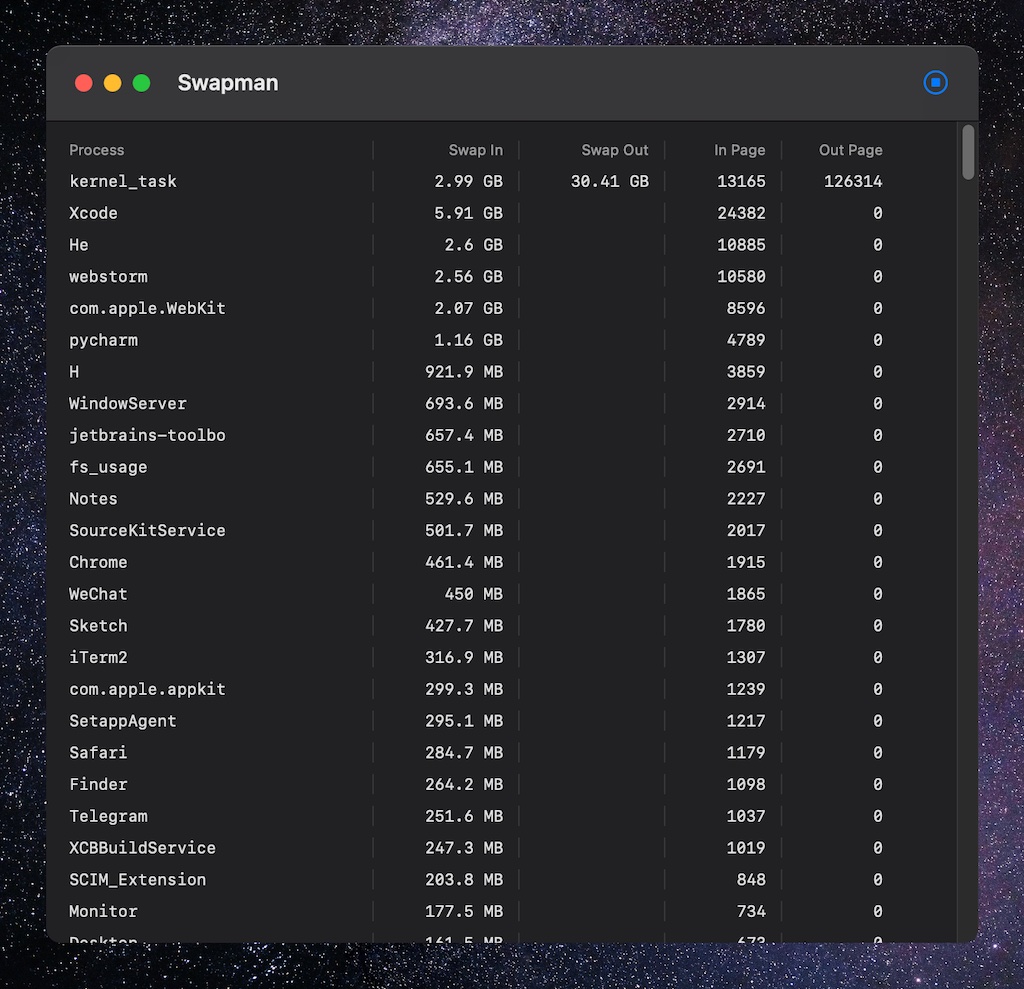Click the 921.9 MB swap value
Image resolution: width=1024 pixels, height=989 pixels.
tap(464, 372)
